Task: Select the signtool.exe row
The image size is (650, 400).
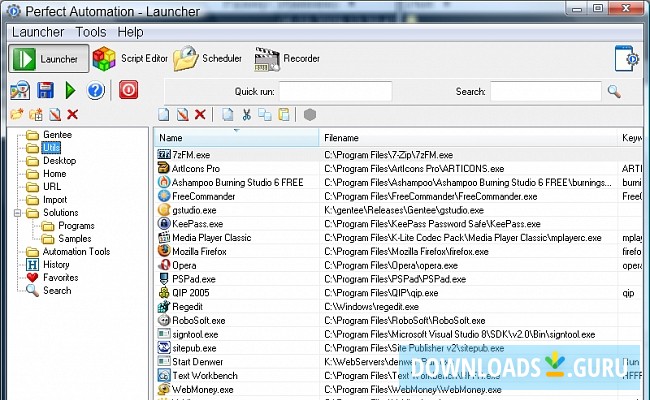Action: tap(398, 334)
